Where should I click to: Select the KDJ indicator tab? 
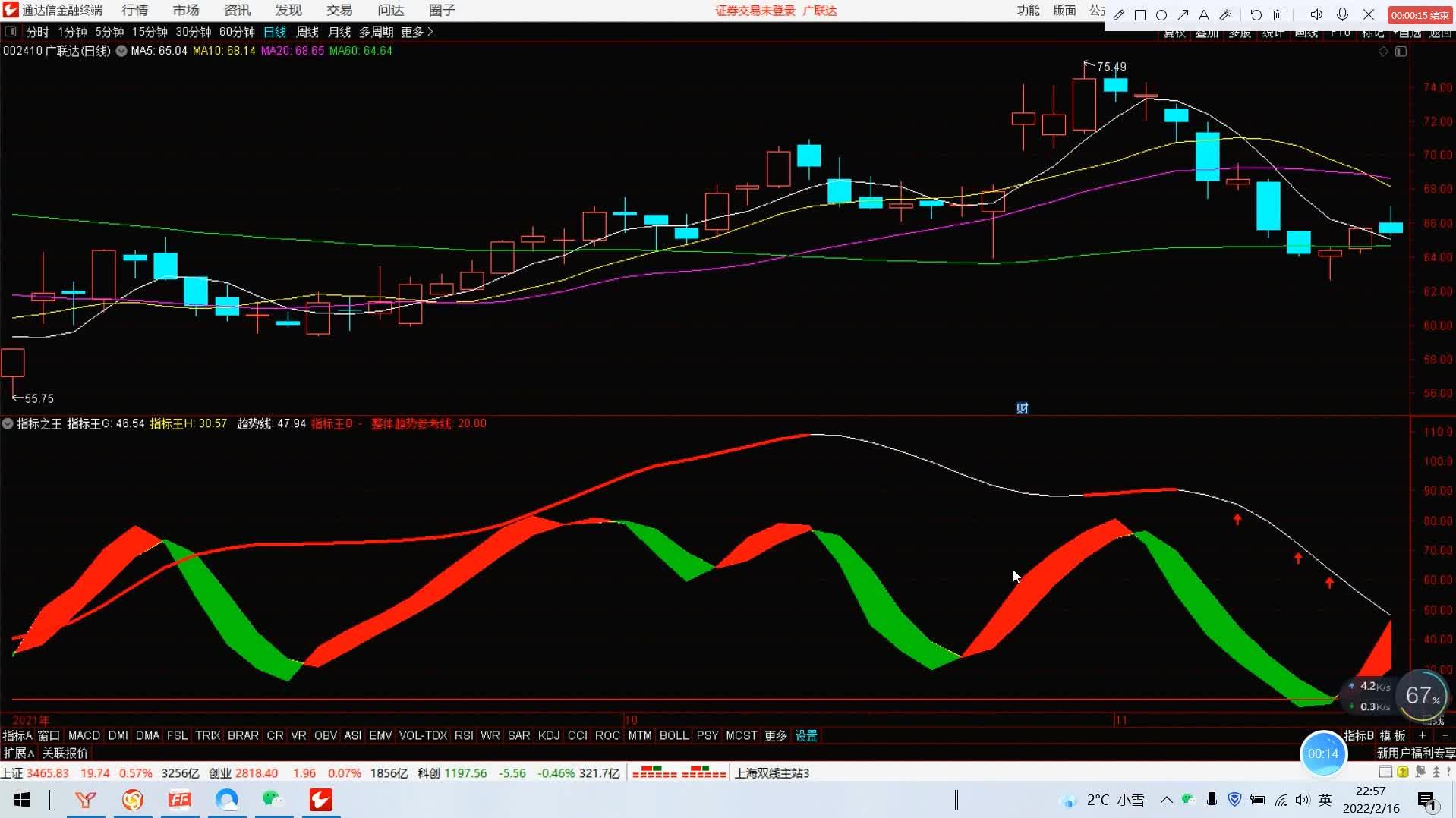[549, 735]
